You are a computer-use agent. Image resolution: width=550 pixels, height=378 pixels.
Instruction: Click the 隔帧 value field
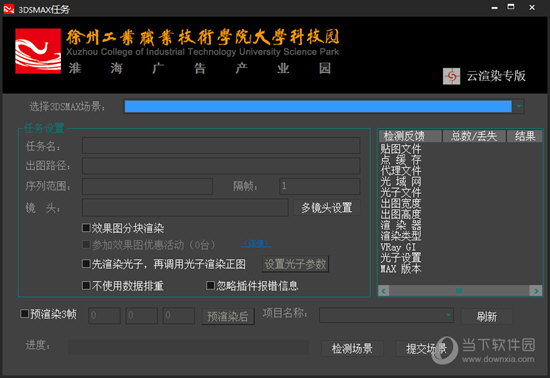click(320, 186)
